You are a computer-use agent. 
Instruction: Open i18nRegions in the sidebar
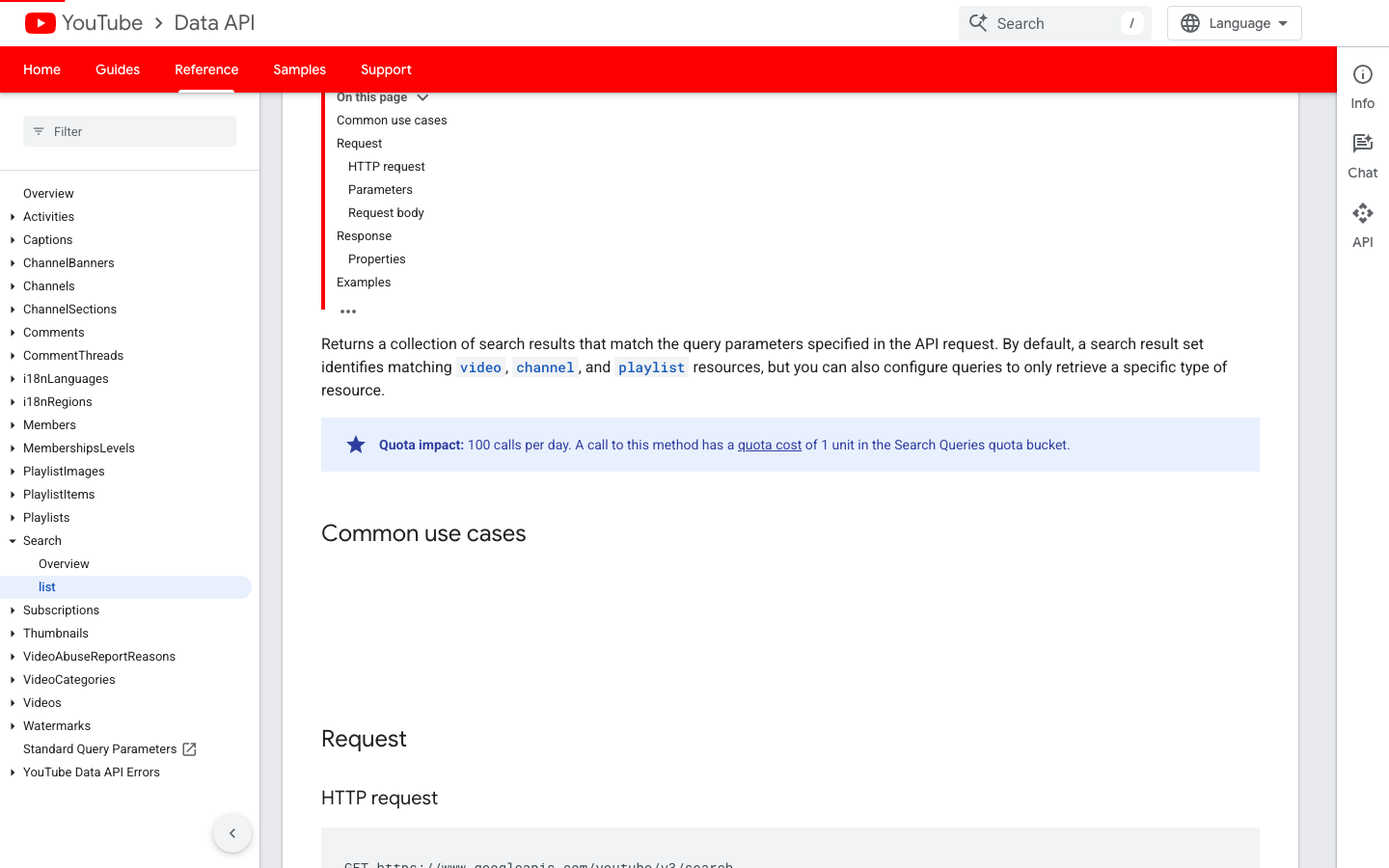pos(58,402)
